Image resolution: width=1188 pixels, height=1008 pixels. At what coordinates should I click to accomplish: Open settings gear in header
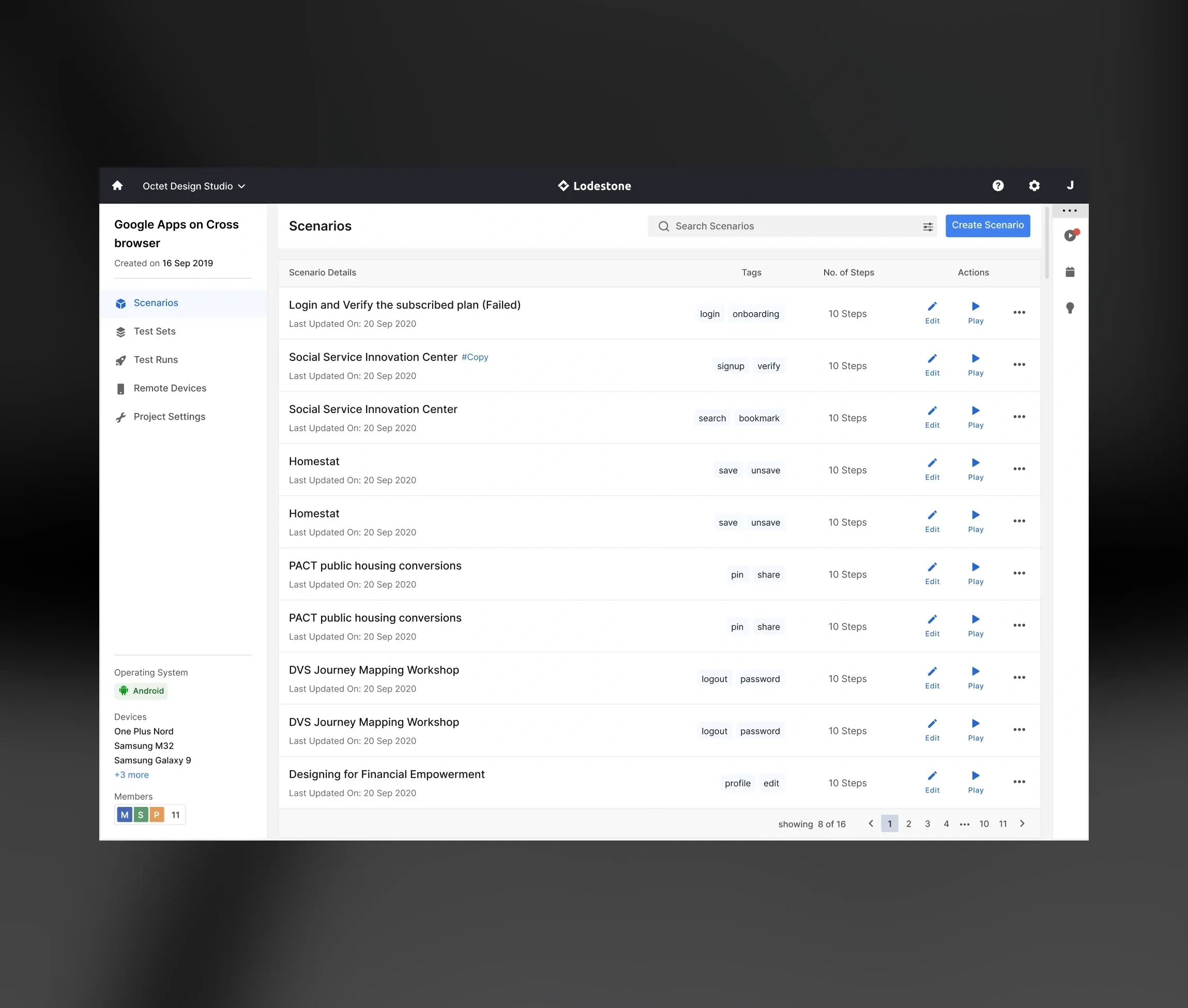pyautogui.click(x=1034, y=186)
